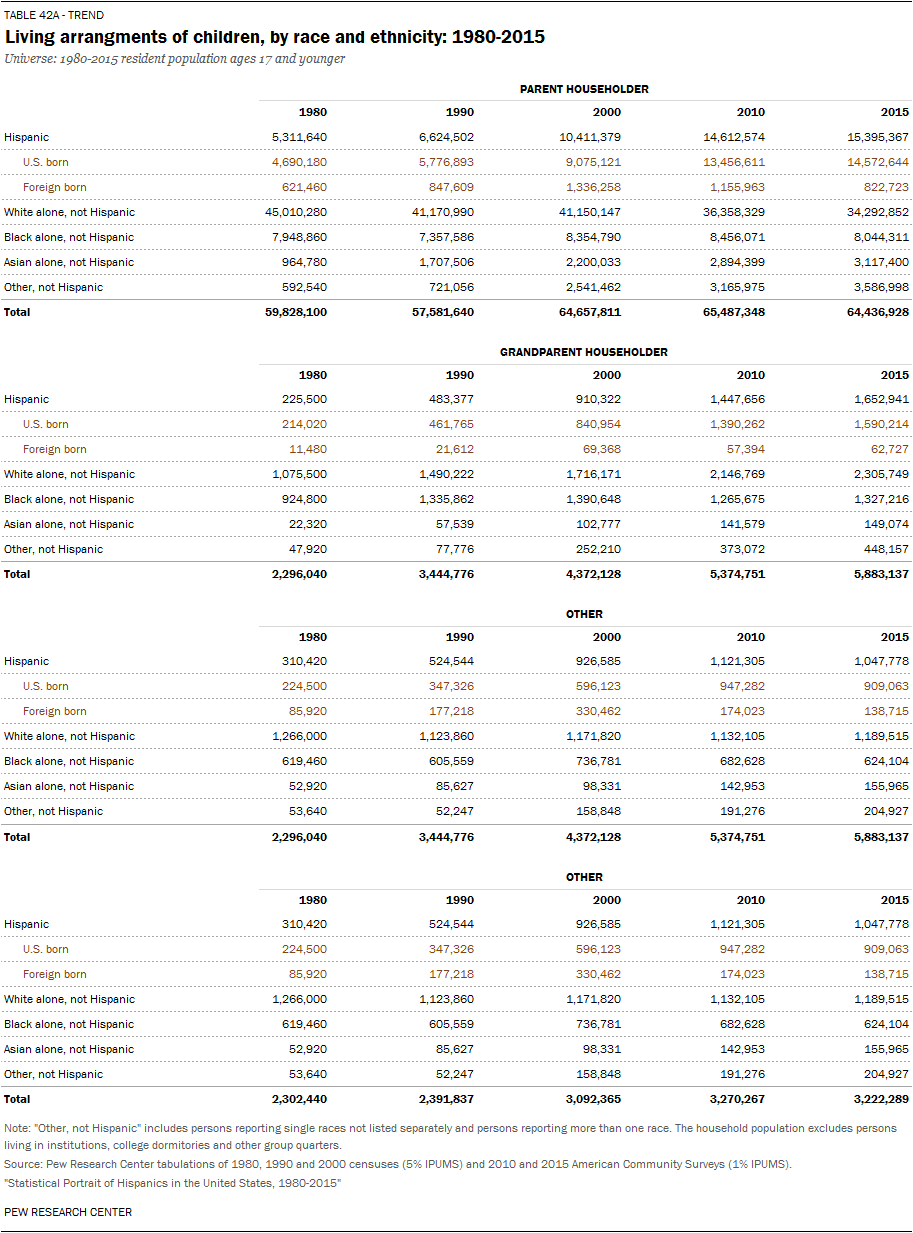
Task: Select the table title about living arrangements
Action: tap(275, 37)
